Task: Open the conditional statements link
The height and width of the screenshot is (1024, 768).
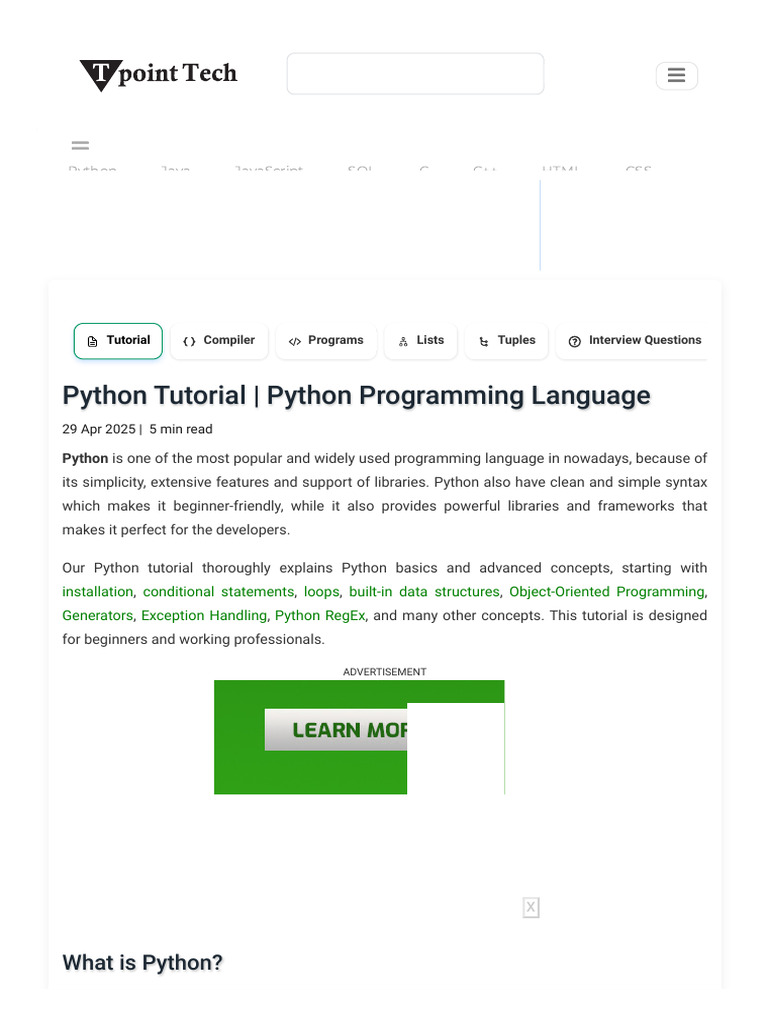Action: click(x=219, y=592)
